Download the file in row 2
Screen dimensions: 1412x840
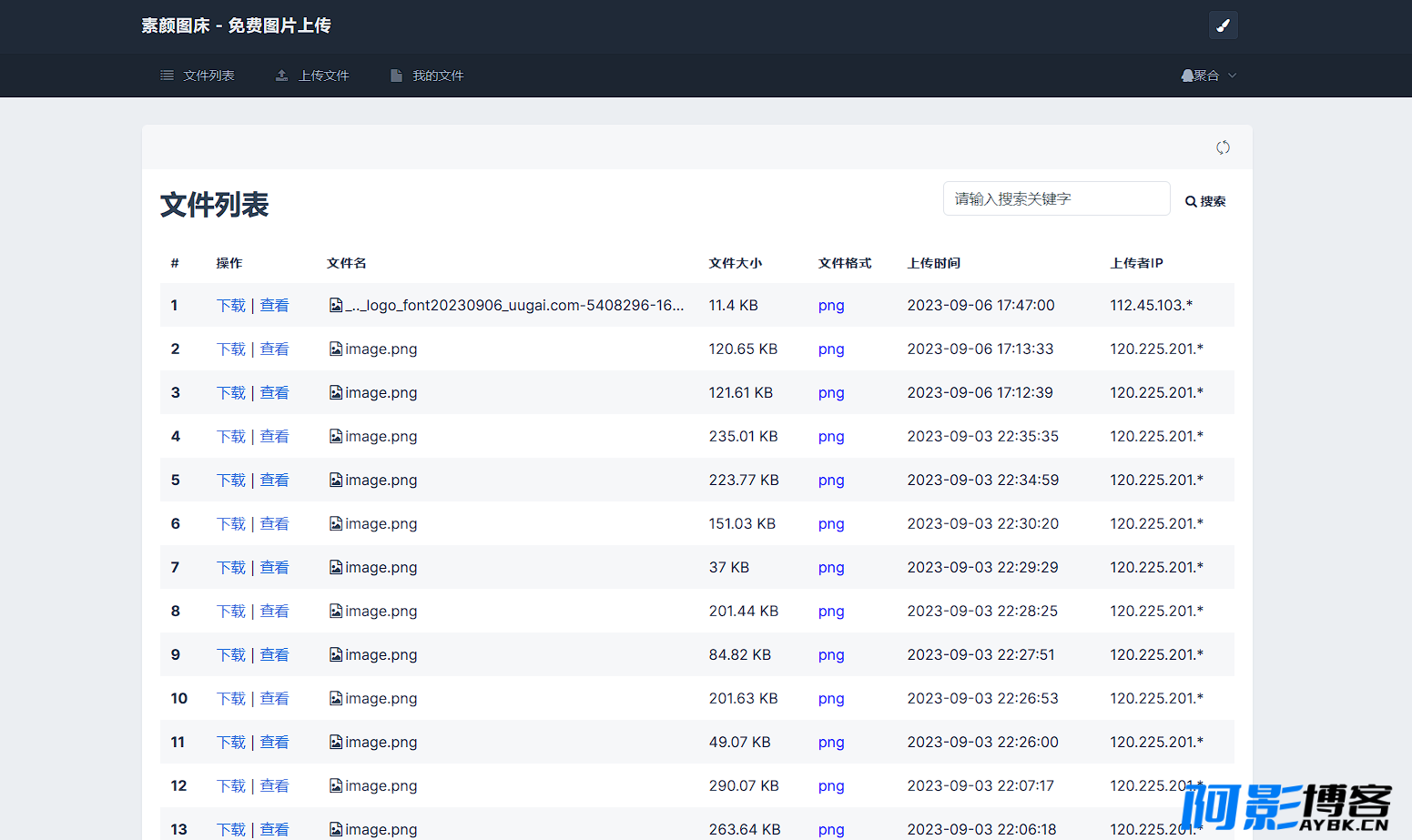tap(231, 349)
